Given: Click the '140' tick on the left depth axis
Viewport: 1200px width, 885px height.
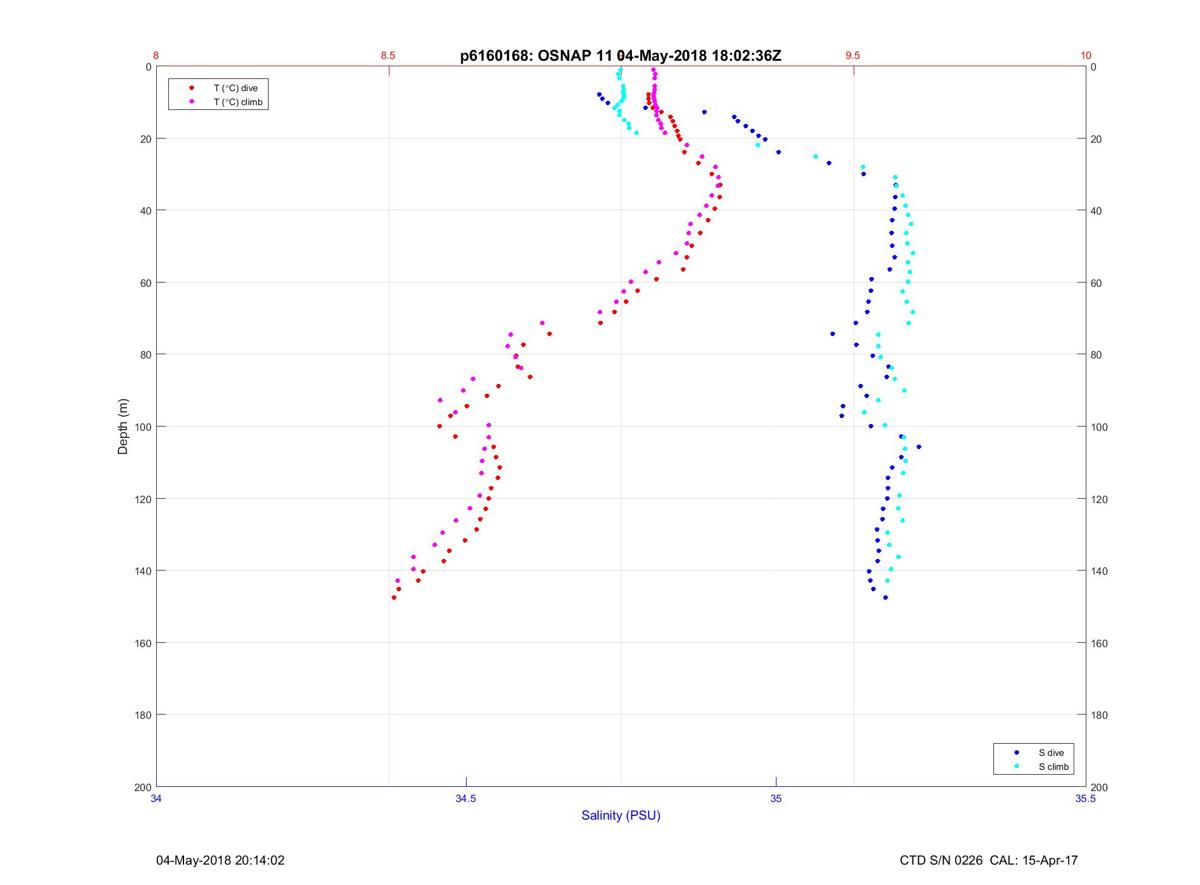Looking at the screenshot, I should tap(142, 571).
